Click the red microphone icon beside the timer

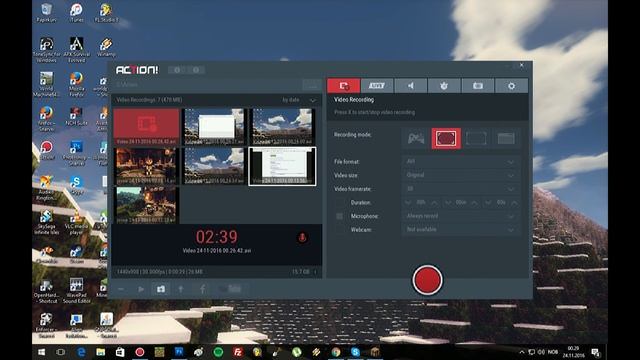tap(302, 237)
